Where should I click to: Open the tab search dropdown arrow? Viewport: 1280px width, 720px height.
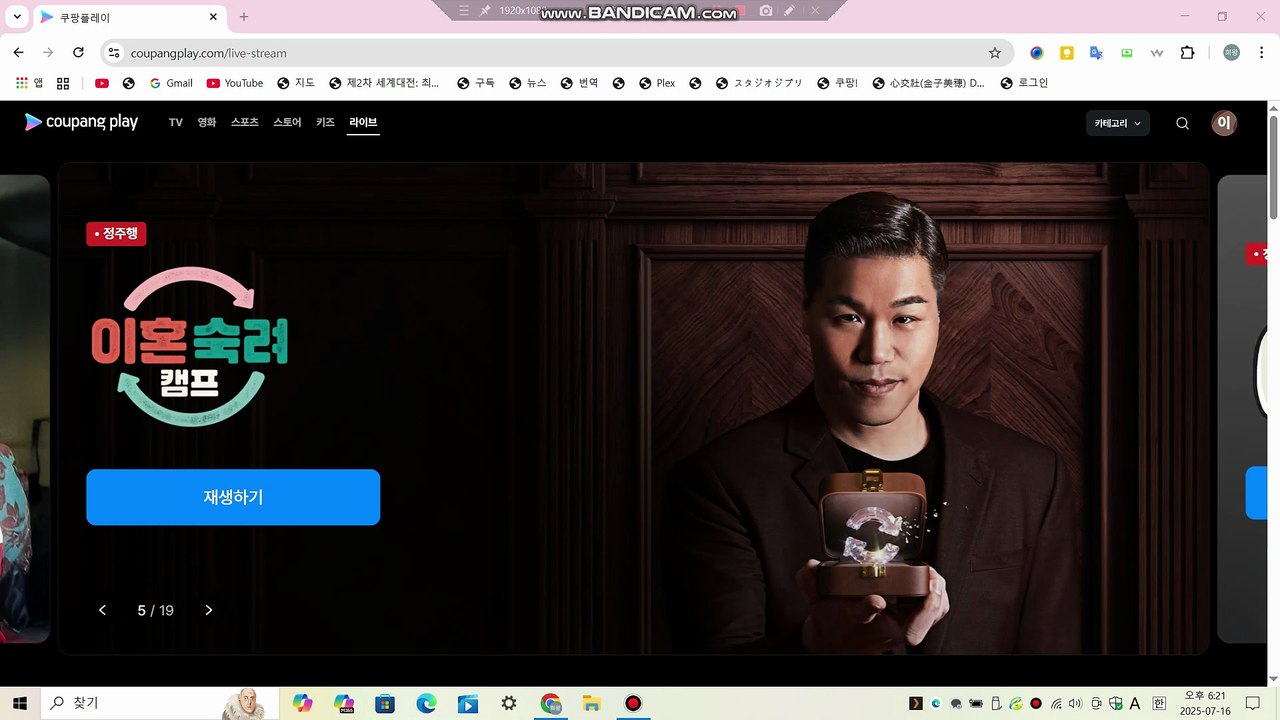coord(17,17)
